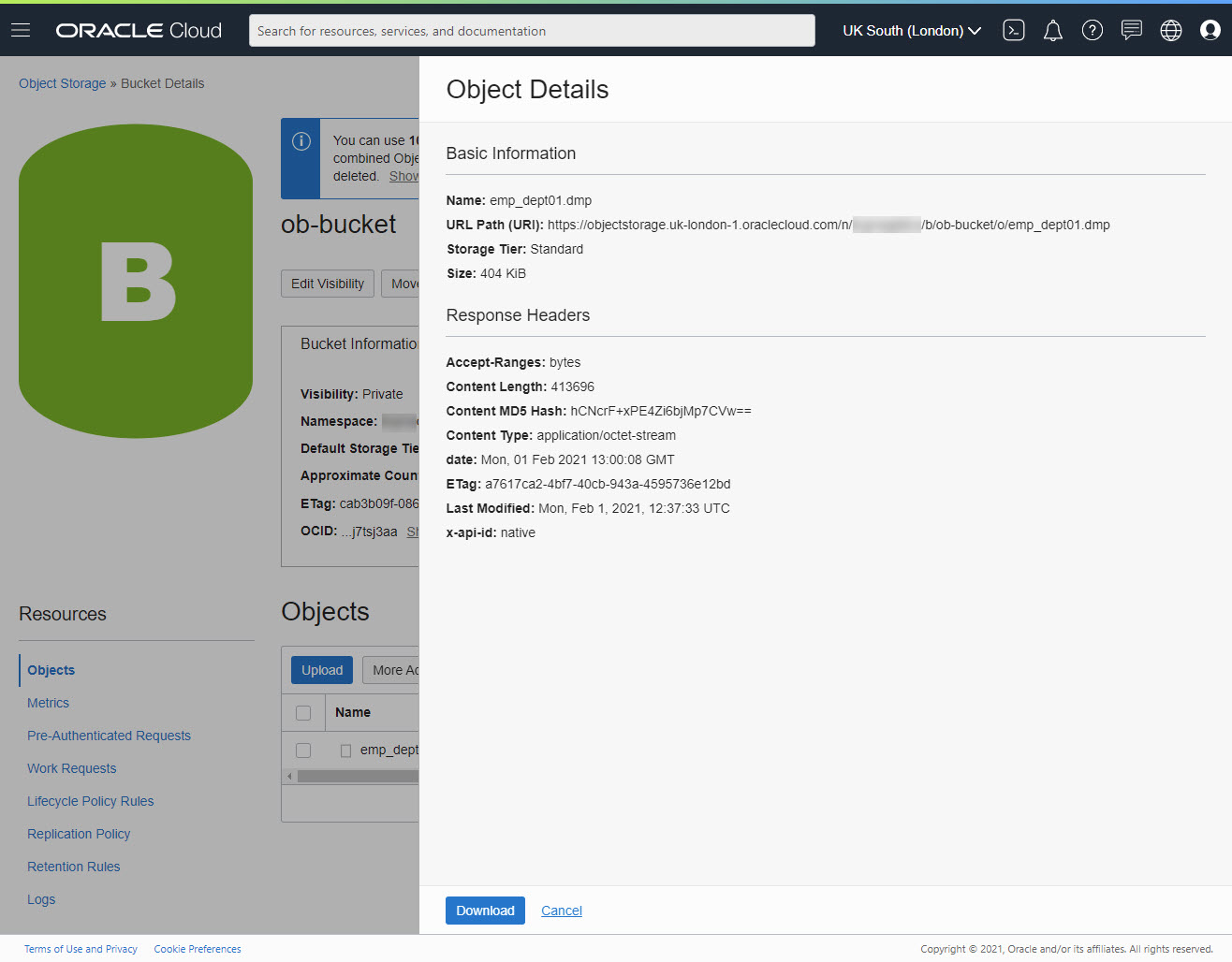This screenshot has height=962, width=1232.
Task: Click the URL Path (URI) value
Action: tap(829, 225)
